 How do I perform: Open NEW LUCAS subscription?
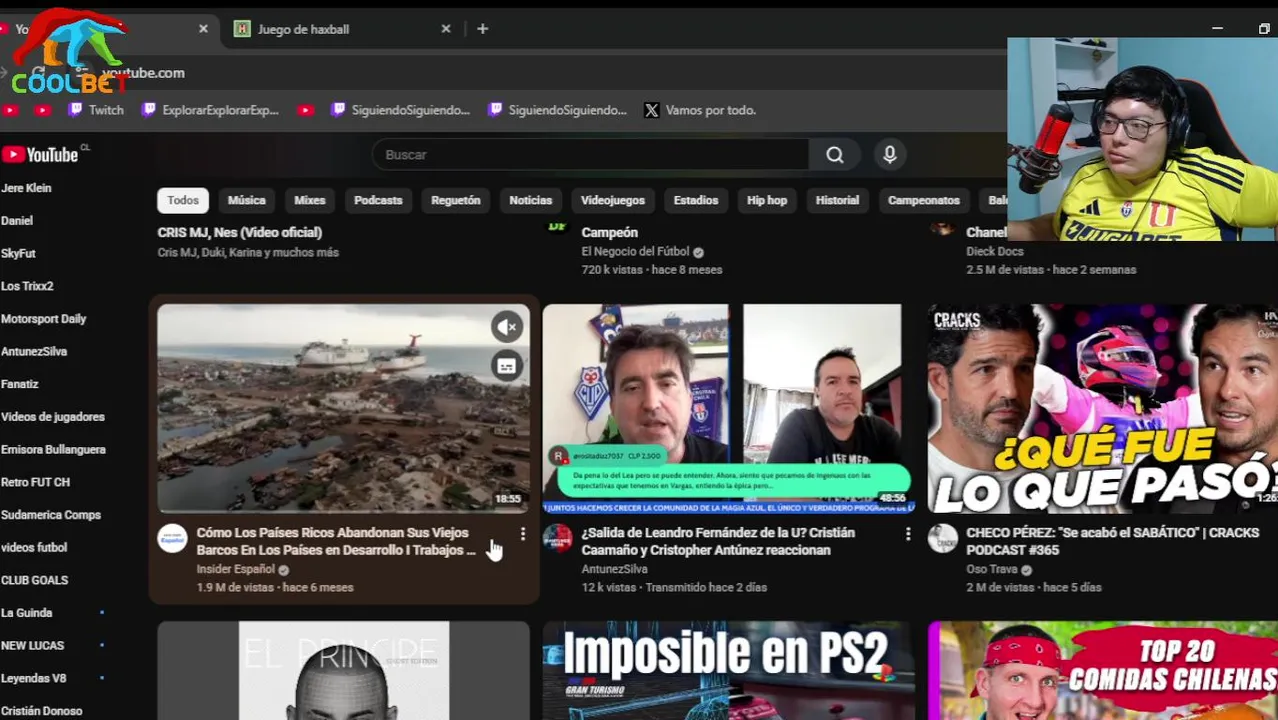point(33,646)
